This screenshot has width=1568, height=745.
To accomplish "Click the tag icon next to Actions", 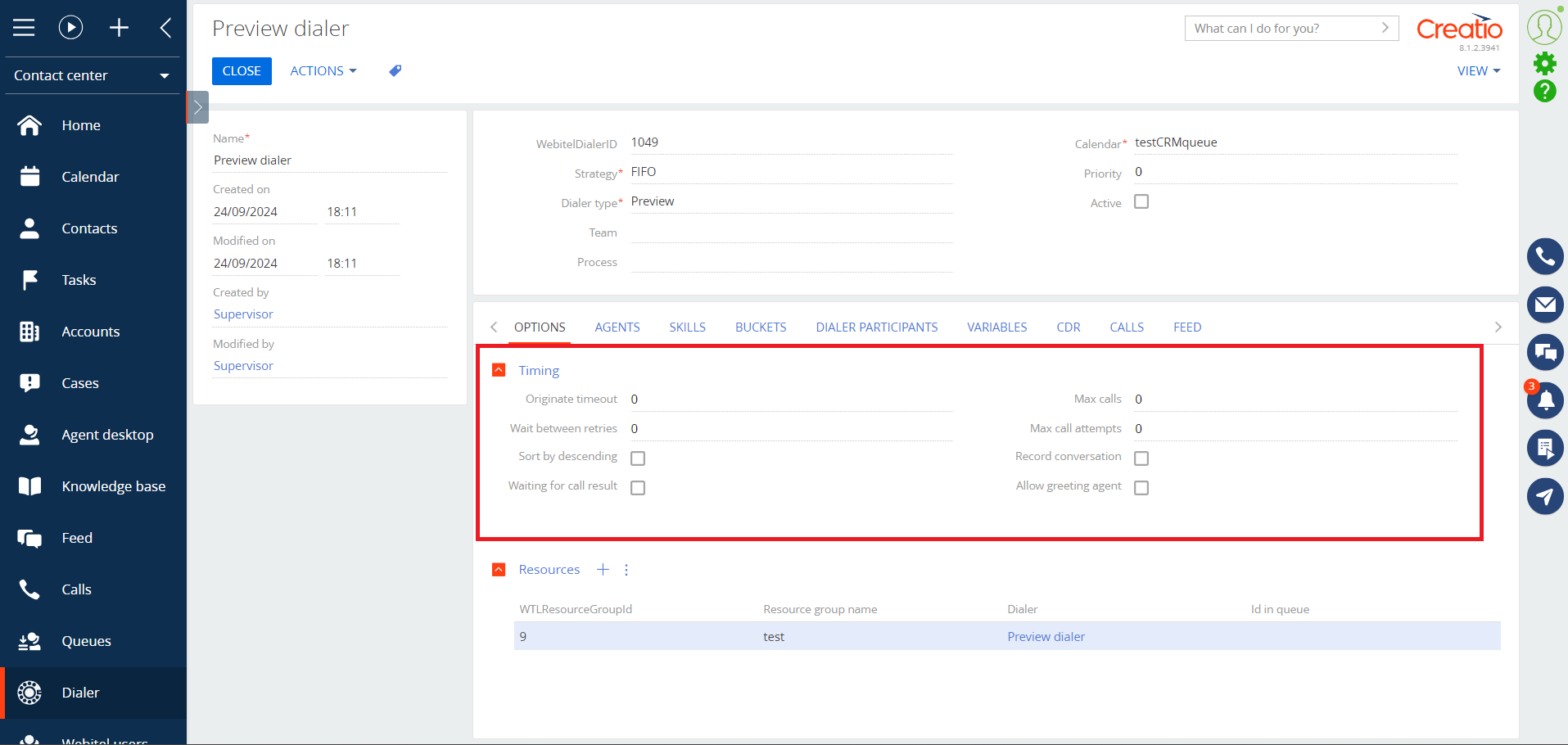I will pos(395,71).
